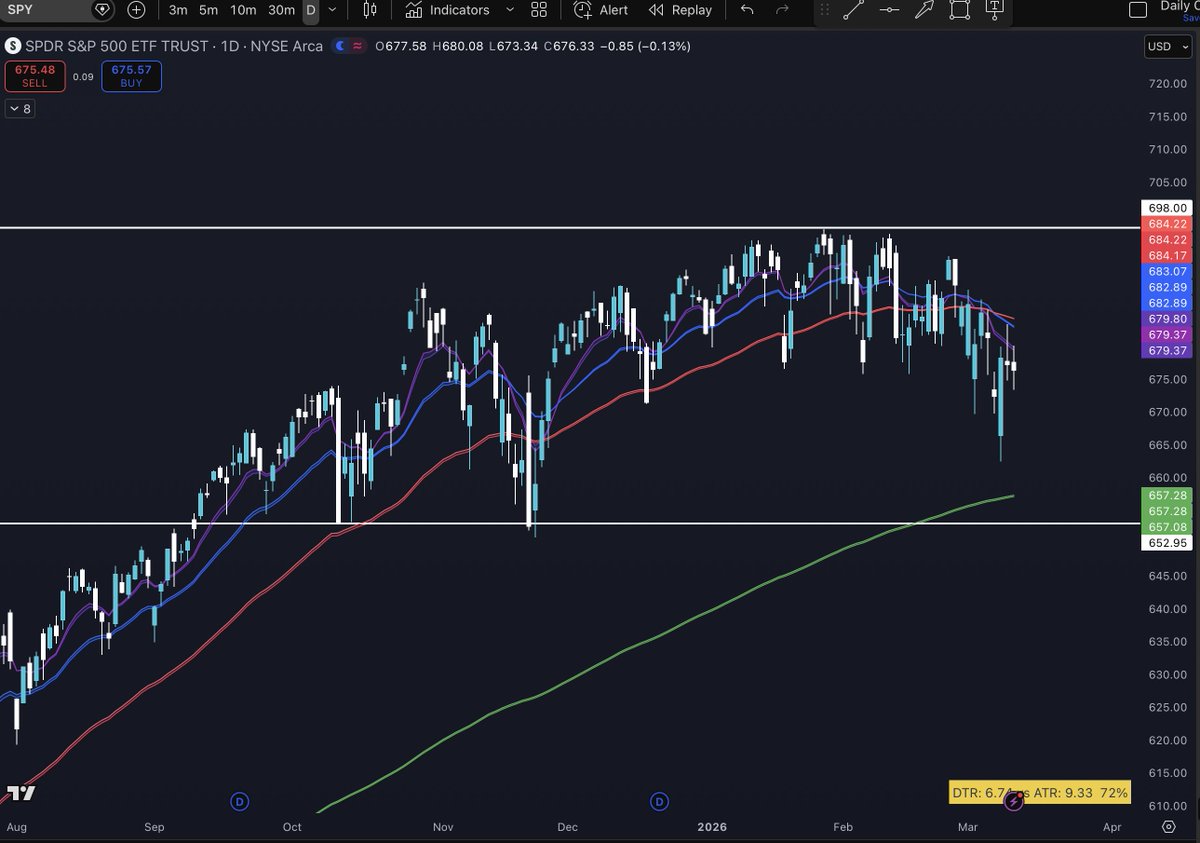Click the SELL 675.48 button
This screenshot has height=843, width=1200.
tap(35, 77)
